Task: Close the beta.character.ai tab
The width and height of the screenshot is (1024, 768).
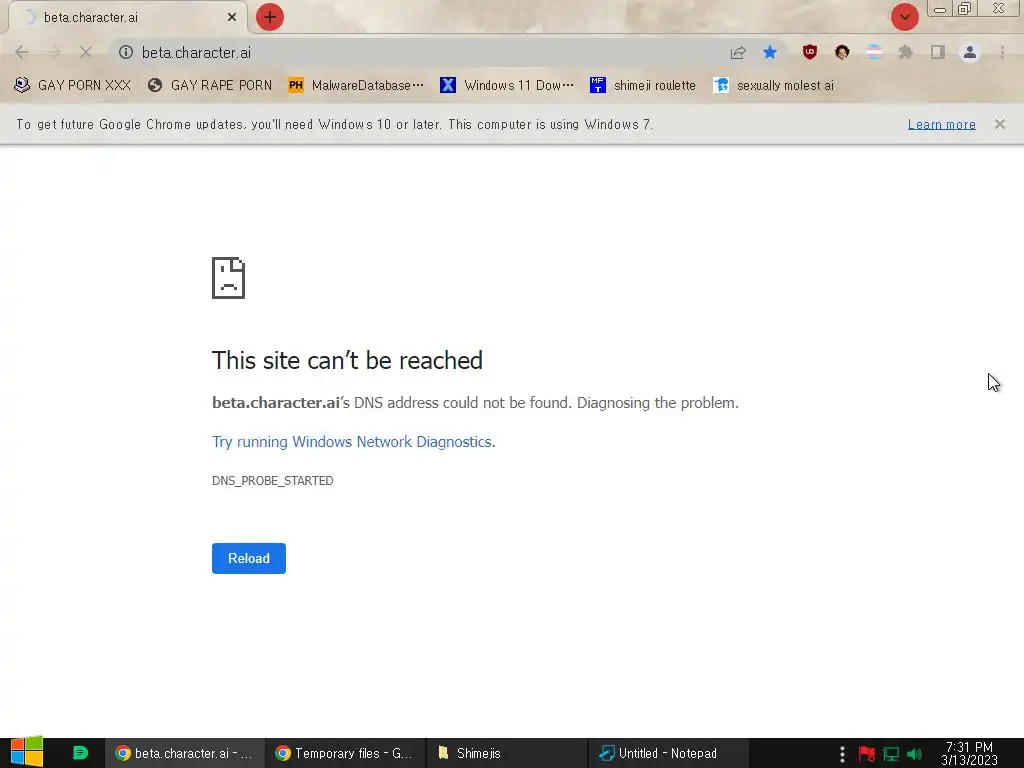Action: (232, 18)
